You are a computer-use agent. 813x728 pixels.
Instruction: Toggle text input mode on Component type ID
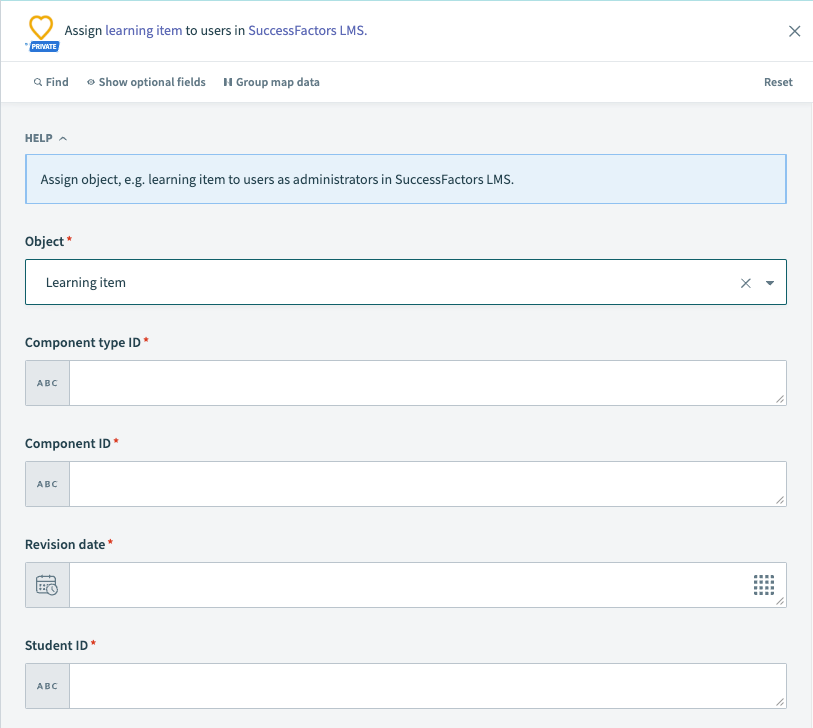click(46, 382)
